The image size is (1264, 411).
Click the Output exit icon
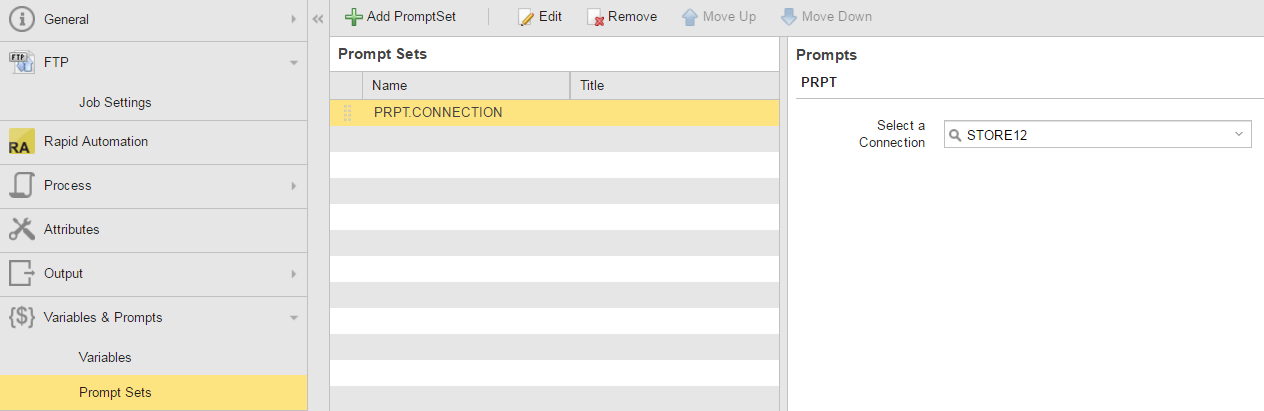point(21,273)
